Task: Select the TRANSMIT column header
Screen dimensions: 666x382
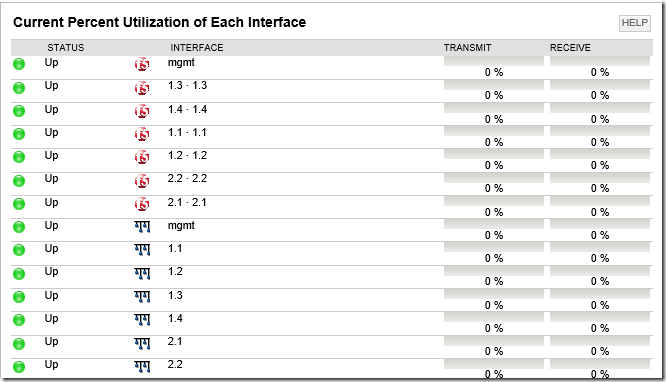Action: click(467, 48)
